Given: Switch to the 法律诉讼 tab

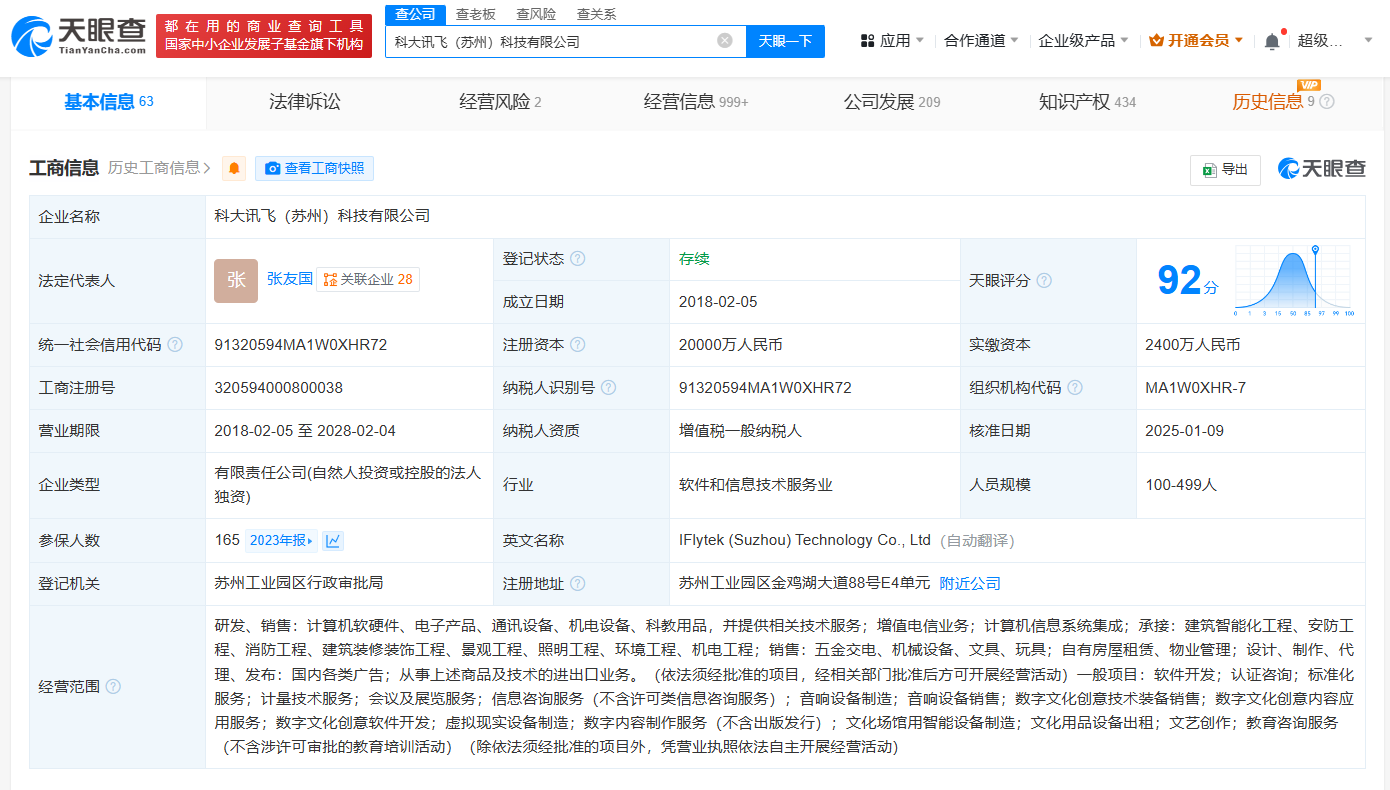Looking at the screenshot, I should tap(304, 102).
